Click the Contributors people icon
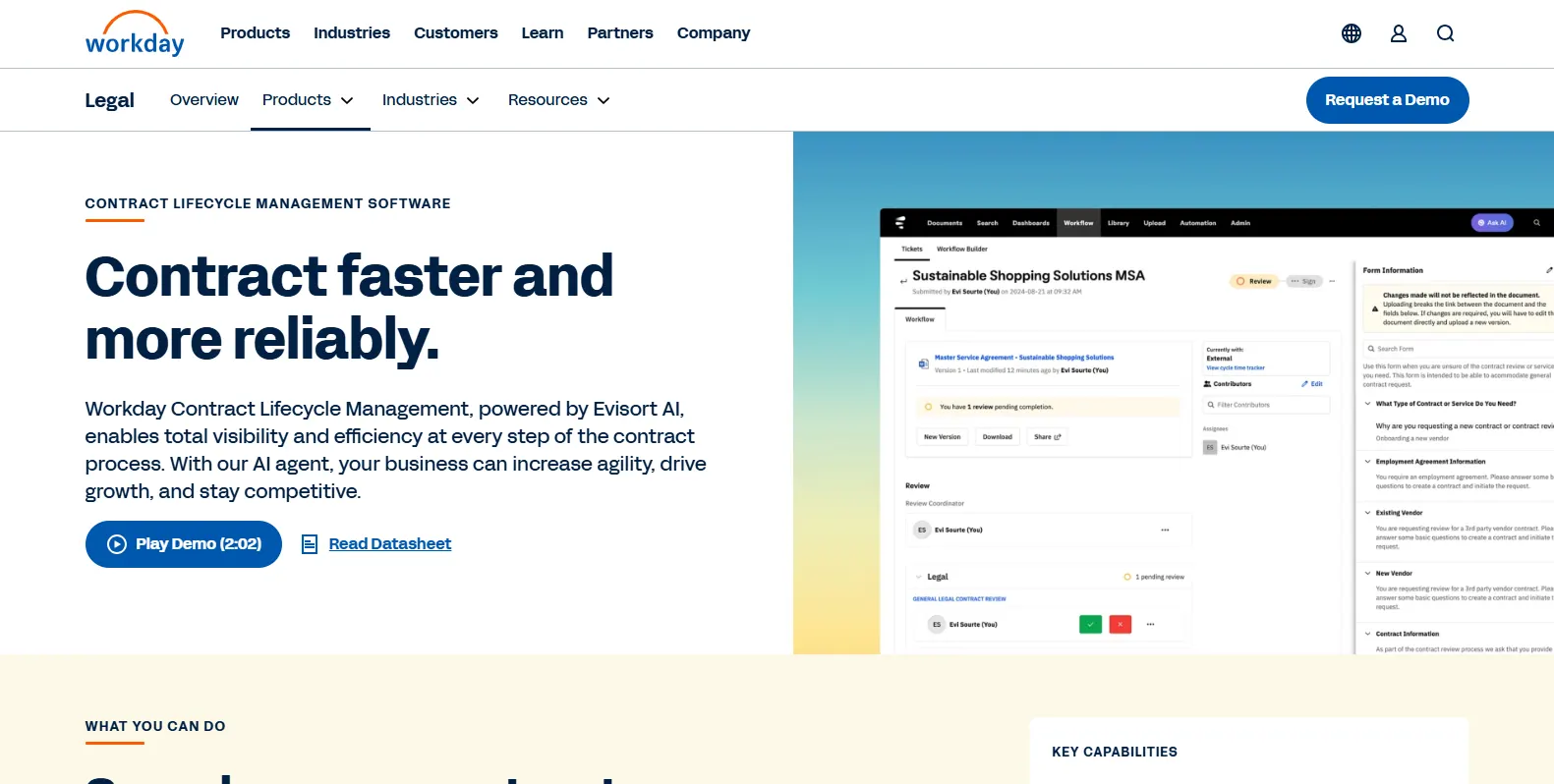 coord(1208,384)
